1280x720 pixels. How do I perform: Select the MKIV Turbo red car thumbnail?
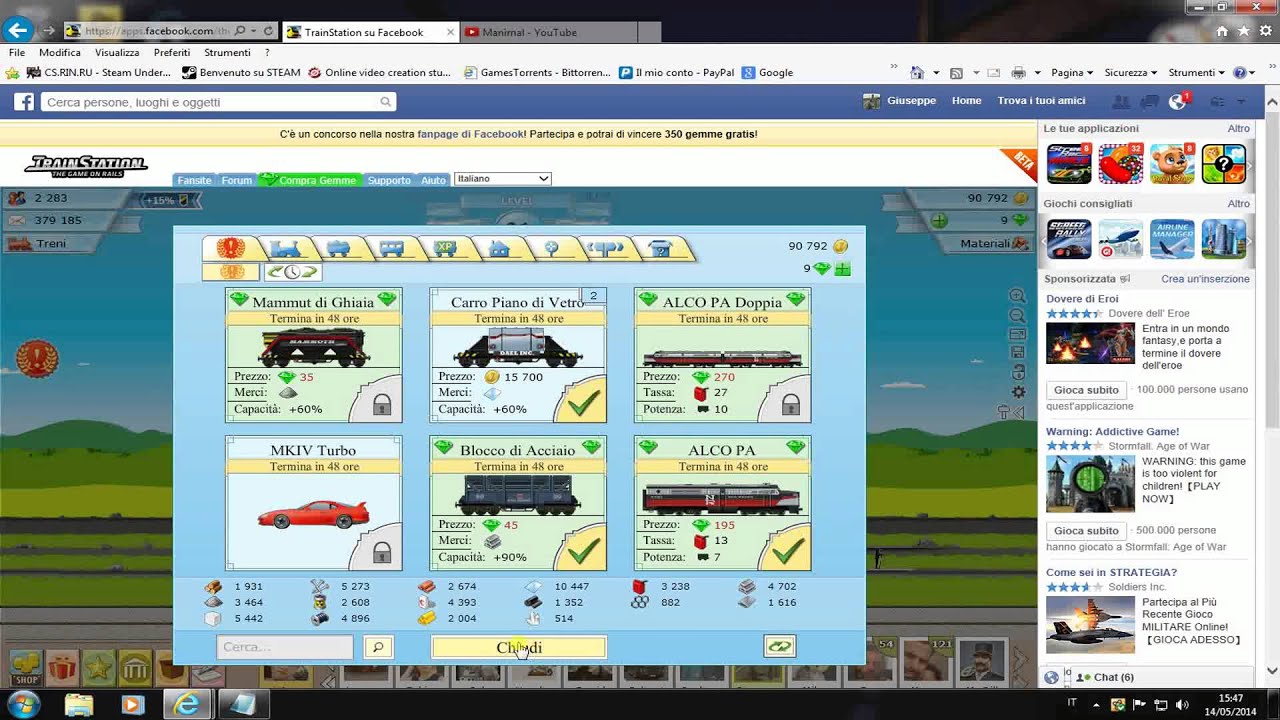point(313,514)
